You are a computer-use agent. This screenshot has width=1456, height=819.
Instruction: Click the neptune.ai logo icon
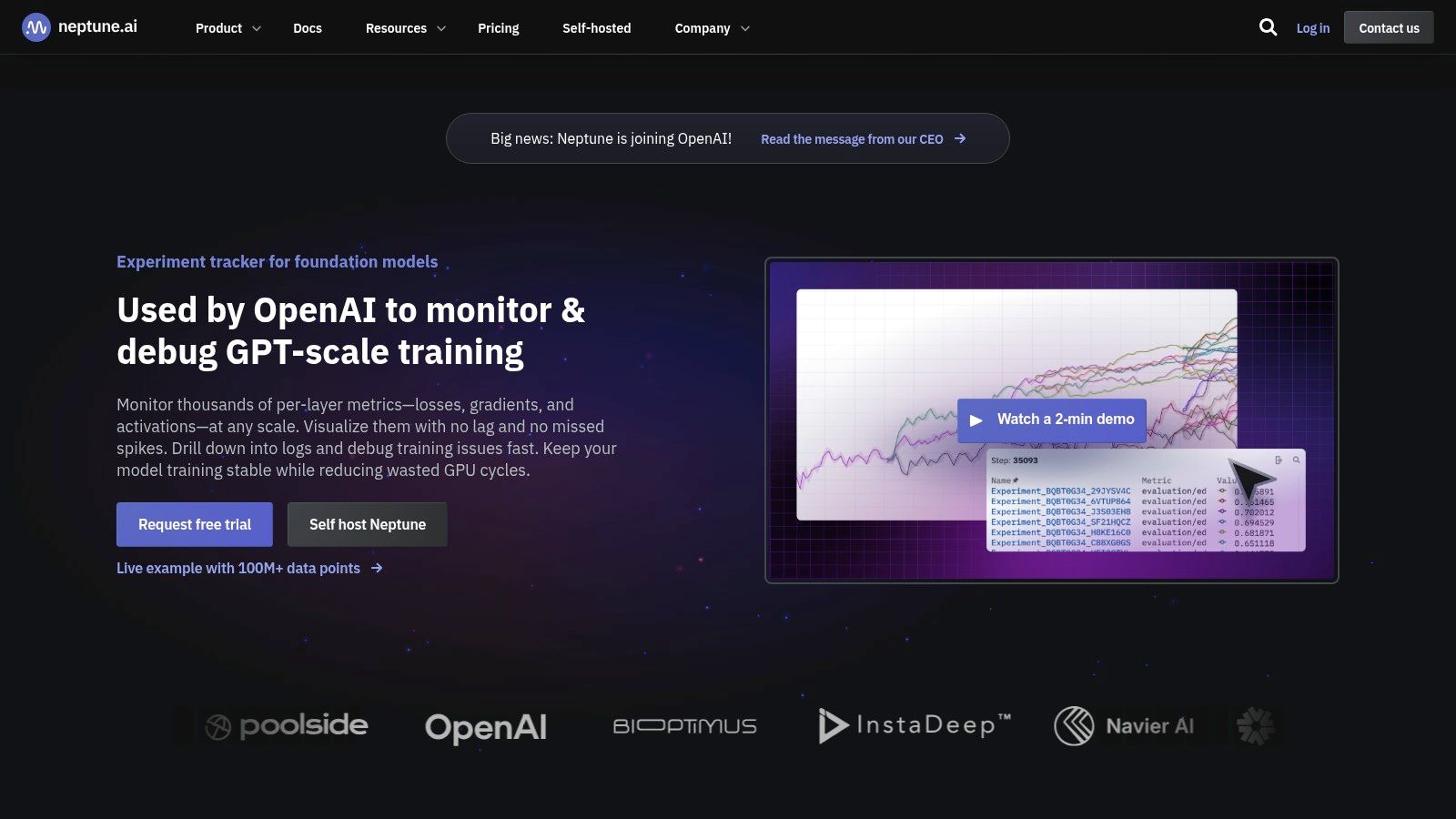tap(36, 28)
